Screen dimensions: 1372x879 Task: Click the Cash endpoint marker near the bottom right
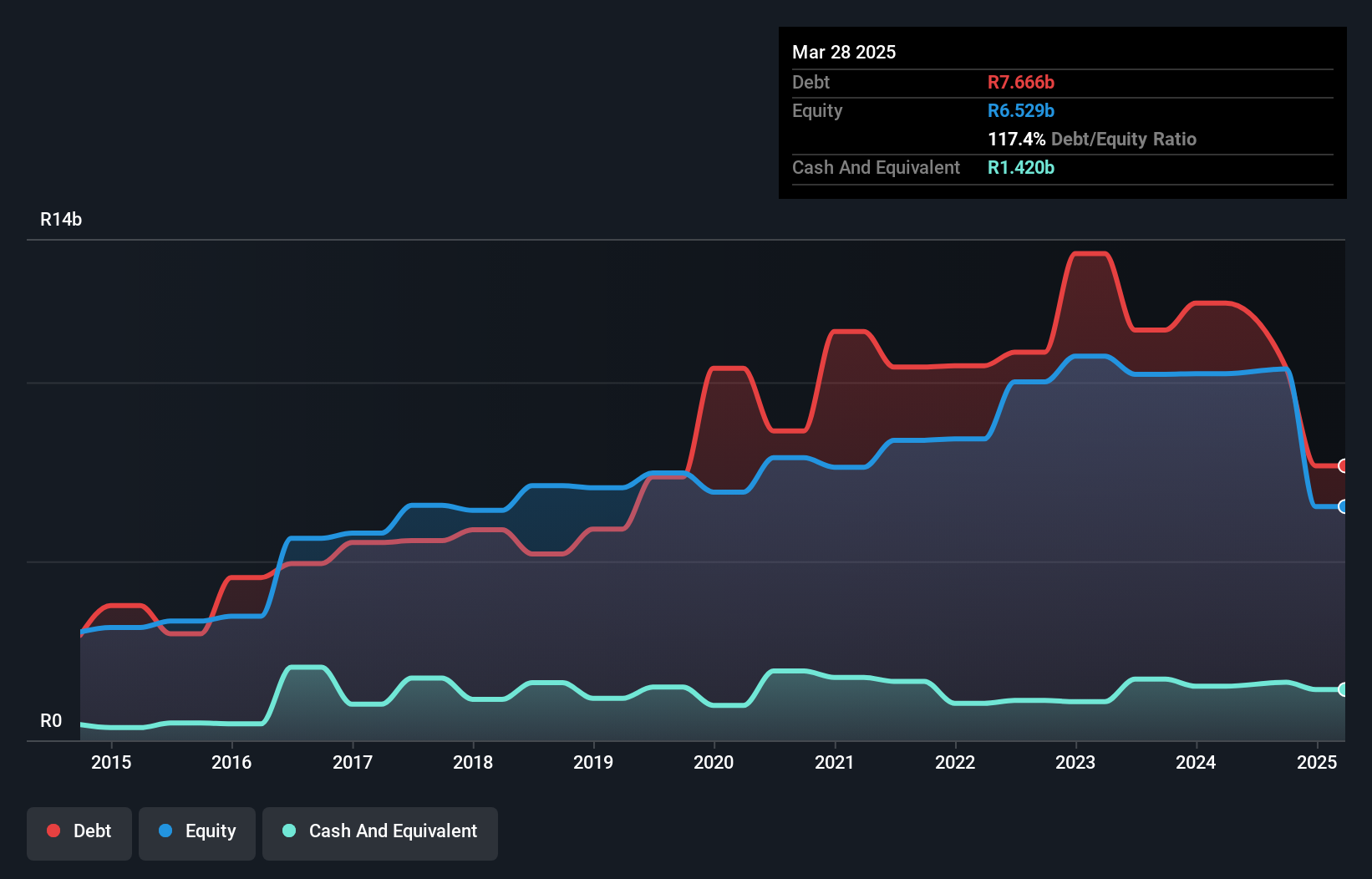coord(1344,689)
